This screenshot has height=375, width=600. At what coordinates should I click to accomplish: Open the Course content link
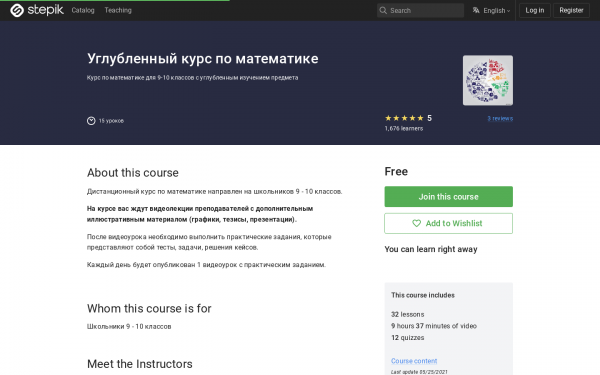(414, 361)
